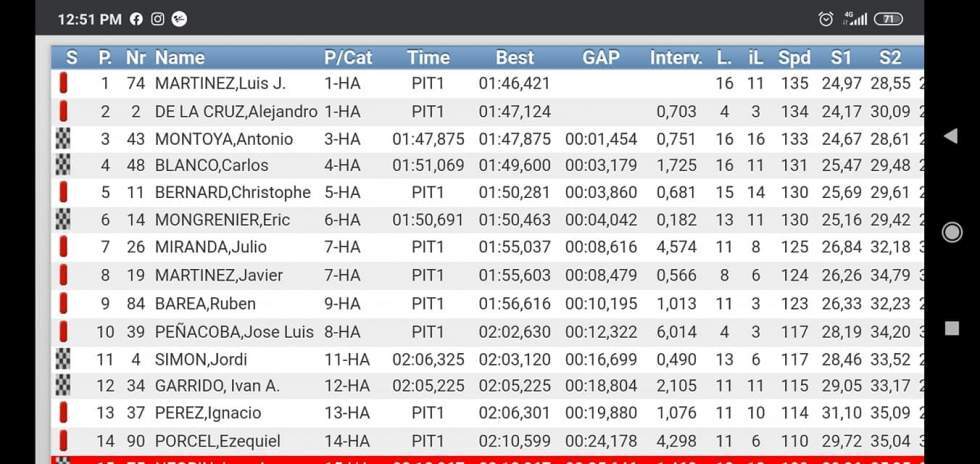Tap the Facebook notification icon
This screenshot has height=464, width=980.
click(136, 19)
